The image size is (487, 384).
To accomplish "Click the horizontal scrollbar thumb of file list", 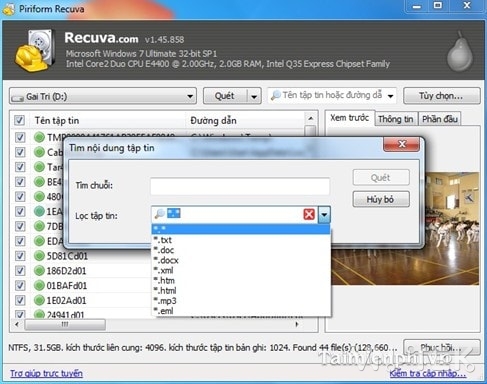I will point(65,324).
